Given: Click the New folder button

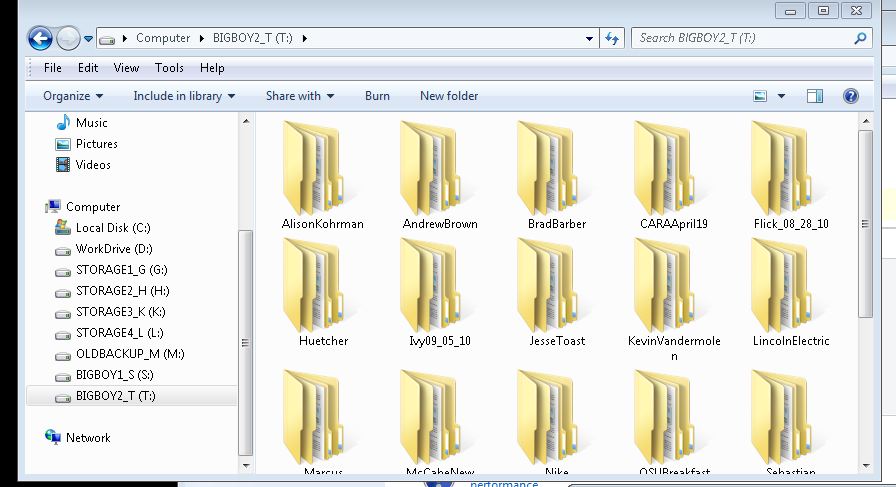Looking at the screenshot, I should point(449,96).
